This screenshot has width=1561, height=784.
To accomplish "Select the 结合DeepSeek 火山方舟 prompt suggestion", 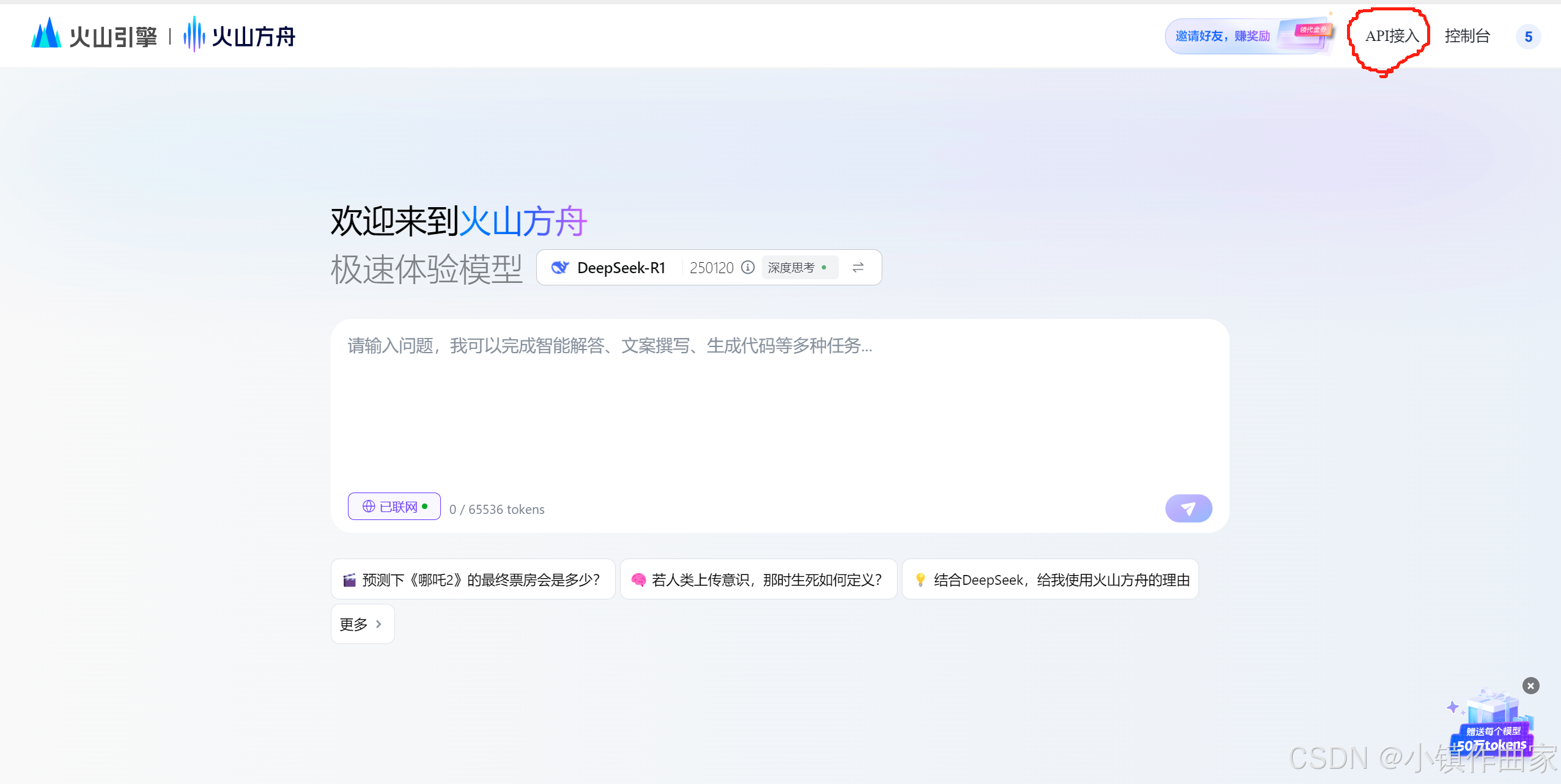I will (1050, 579).
